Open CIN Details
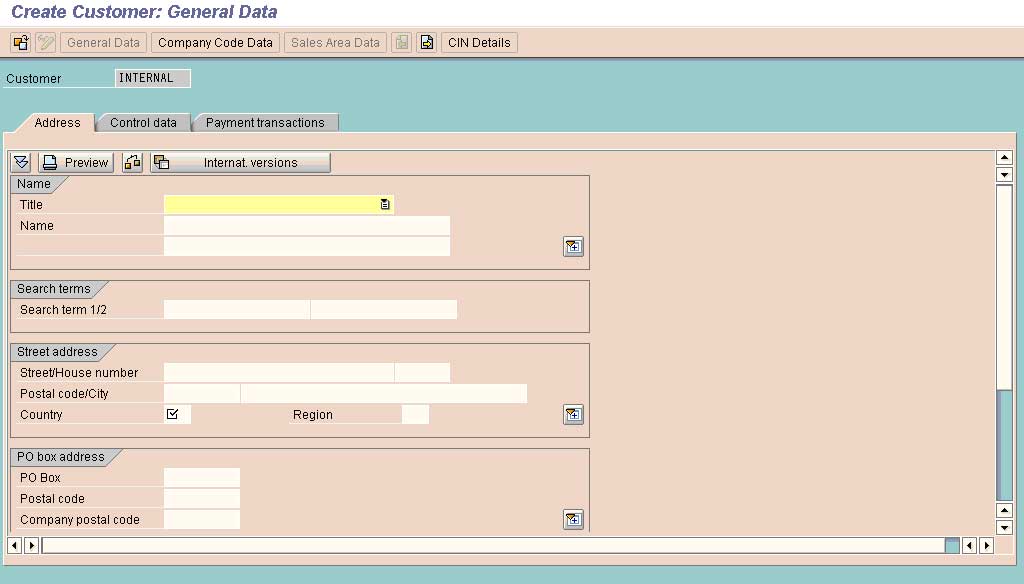Screen dimensions: 1024x584 coord(479,42)
